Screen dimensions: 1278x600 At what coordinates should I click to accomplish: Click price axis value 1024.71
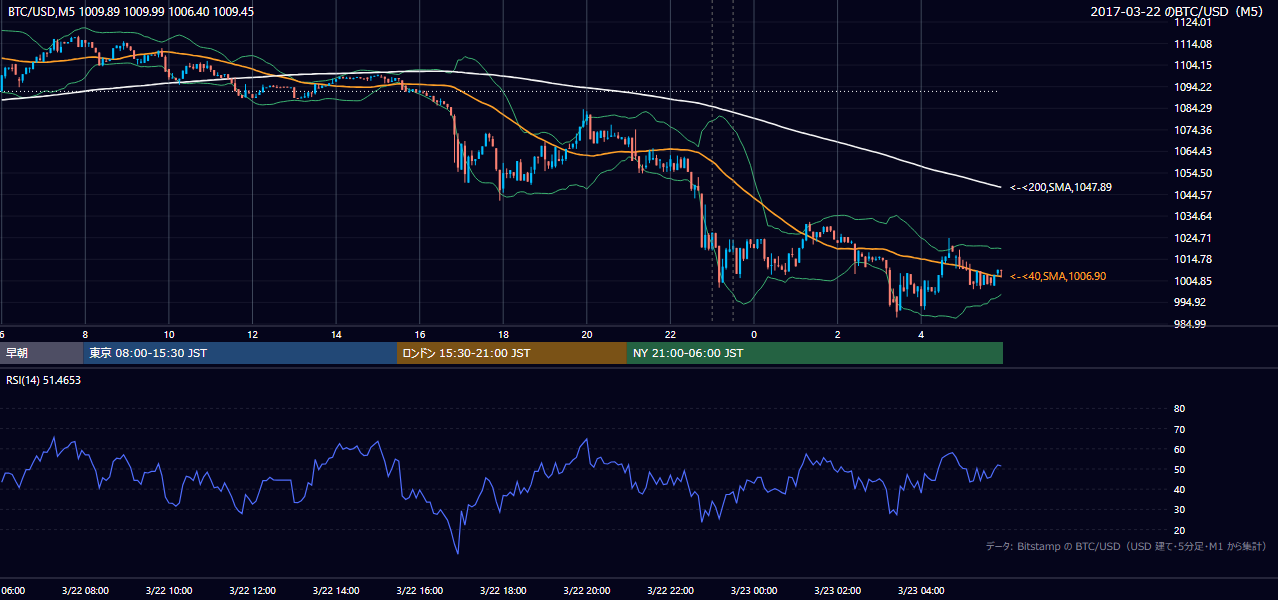tap(1193, 238)
